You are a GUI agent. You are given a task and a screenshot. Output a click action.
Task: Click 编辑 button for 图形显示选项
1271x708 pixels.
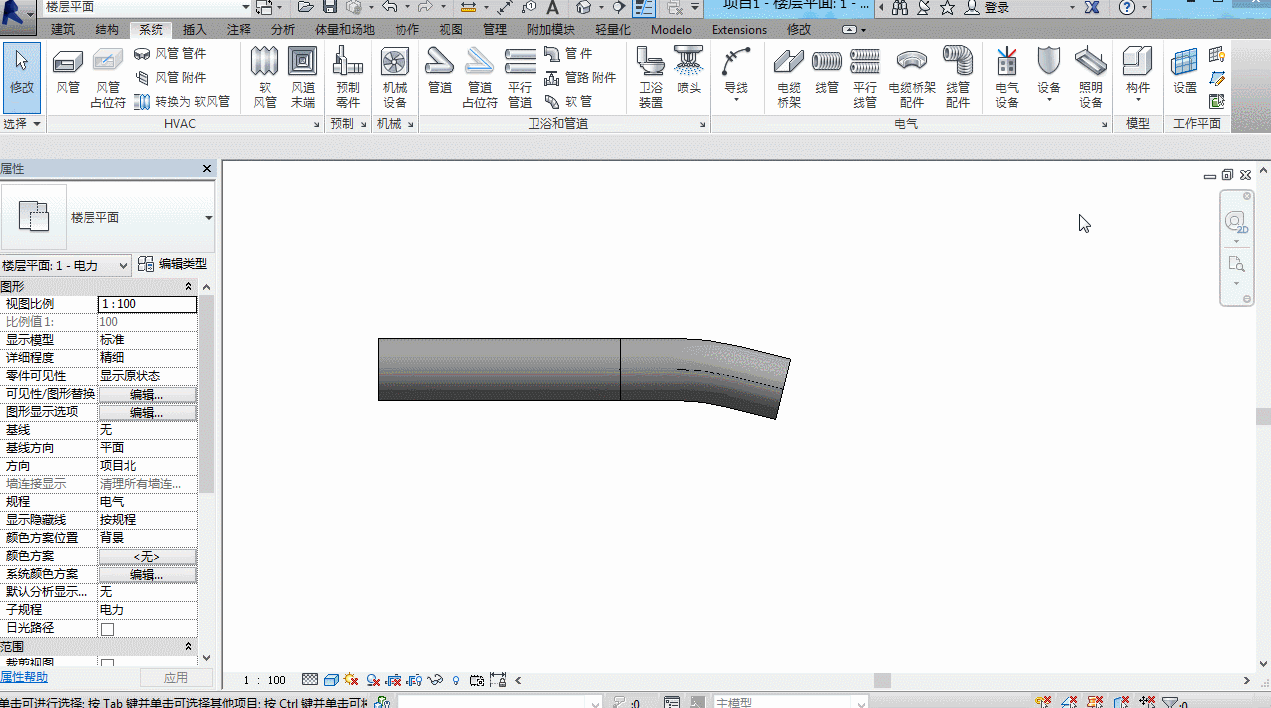click(147, 412)
